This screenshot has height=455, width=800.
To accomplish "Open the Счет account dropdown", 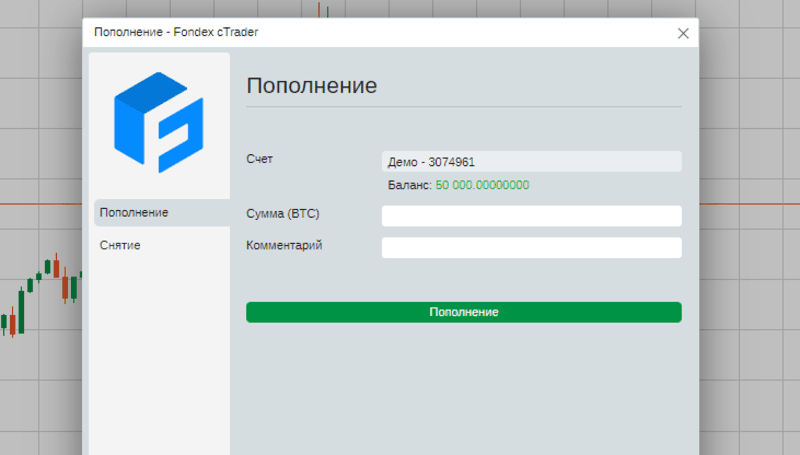I will point(532,162).
